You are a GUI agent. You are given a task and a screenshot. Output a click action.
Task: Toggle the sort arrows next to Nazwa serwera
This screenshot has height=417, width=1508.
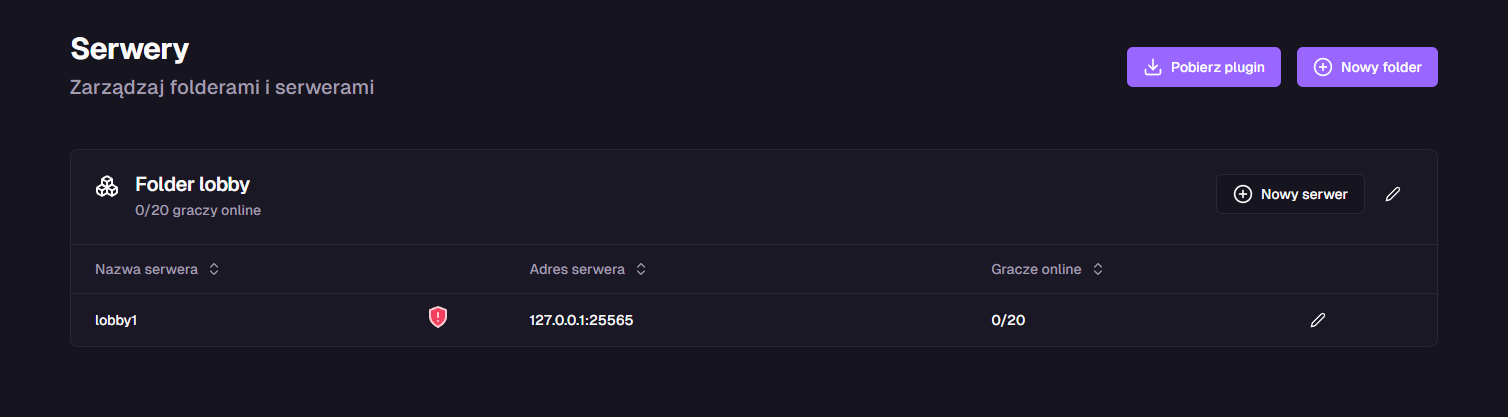click(x=214, y=269)
